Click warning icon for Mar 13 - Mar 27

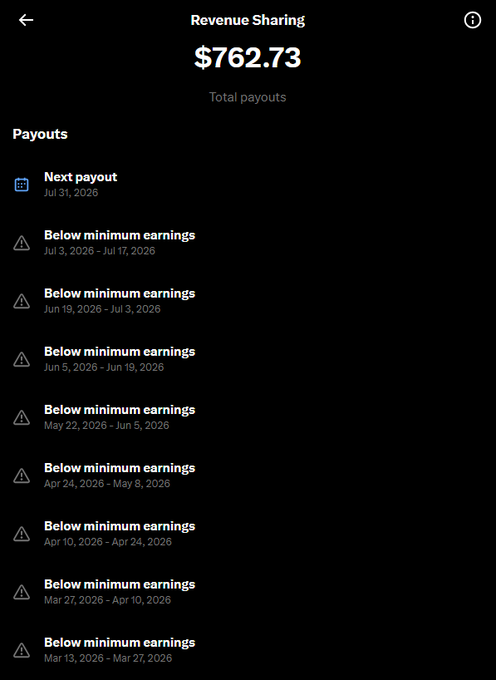[x=22, y=650]
